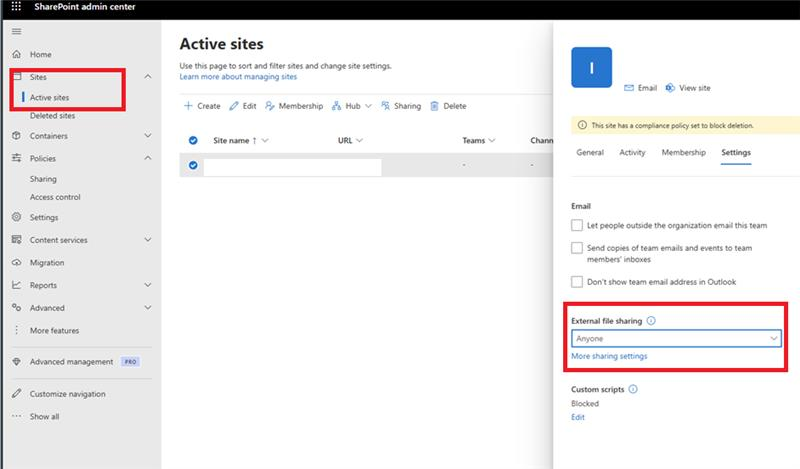Viewport: 800px width, 469px height.
Task: Expand the Content services chevron
Action: point(148,239)
